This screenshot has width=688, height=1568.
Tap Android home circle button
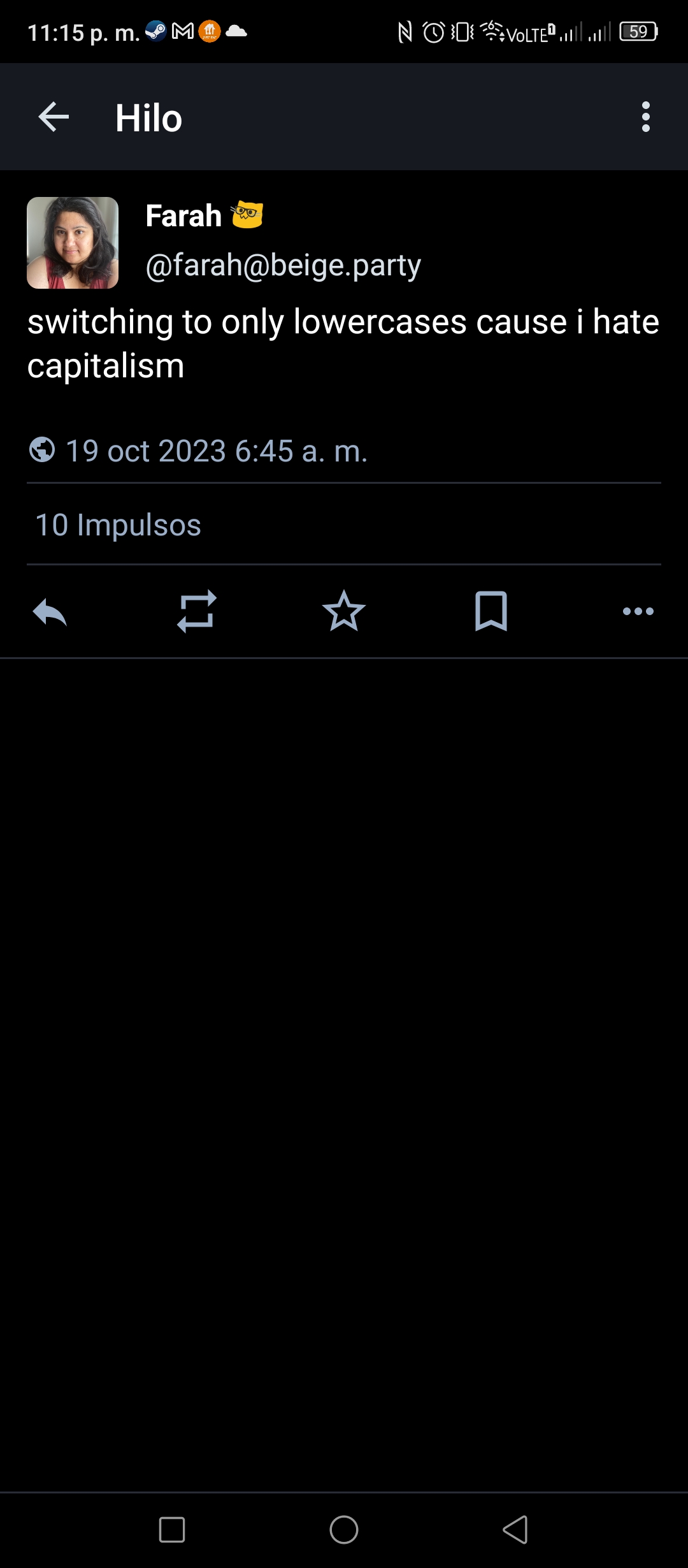[x=344, y=1530]
